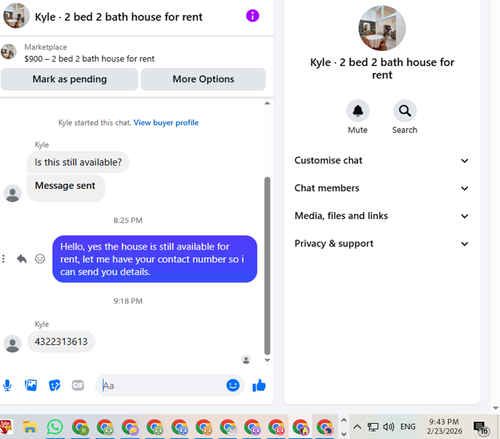This screenshot has height=439, width=500.
Task: Open network status in system tray
Action: 373,427
